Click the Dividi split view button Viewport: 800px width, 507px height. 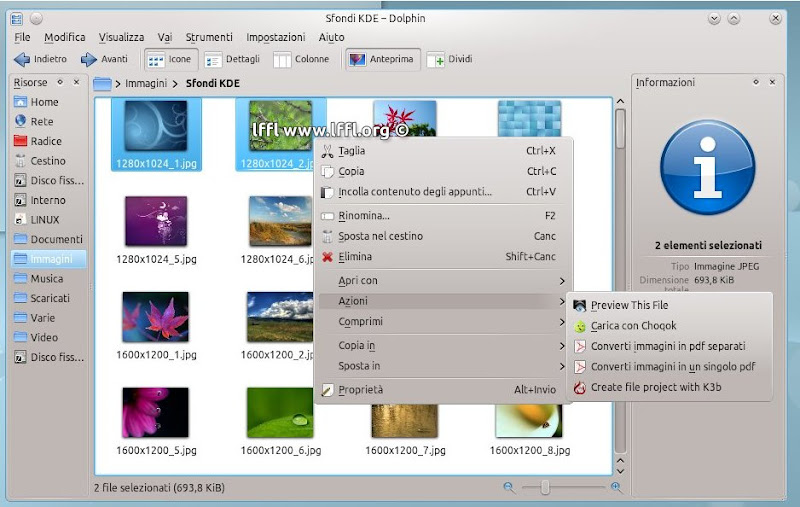(x=449, y=60)
